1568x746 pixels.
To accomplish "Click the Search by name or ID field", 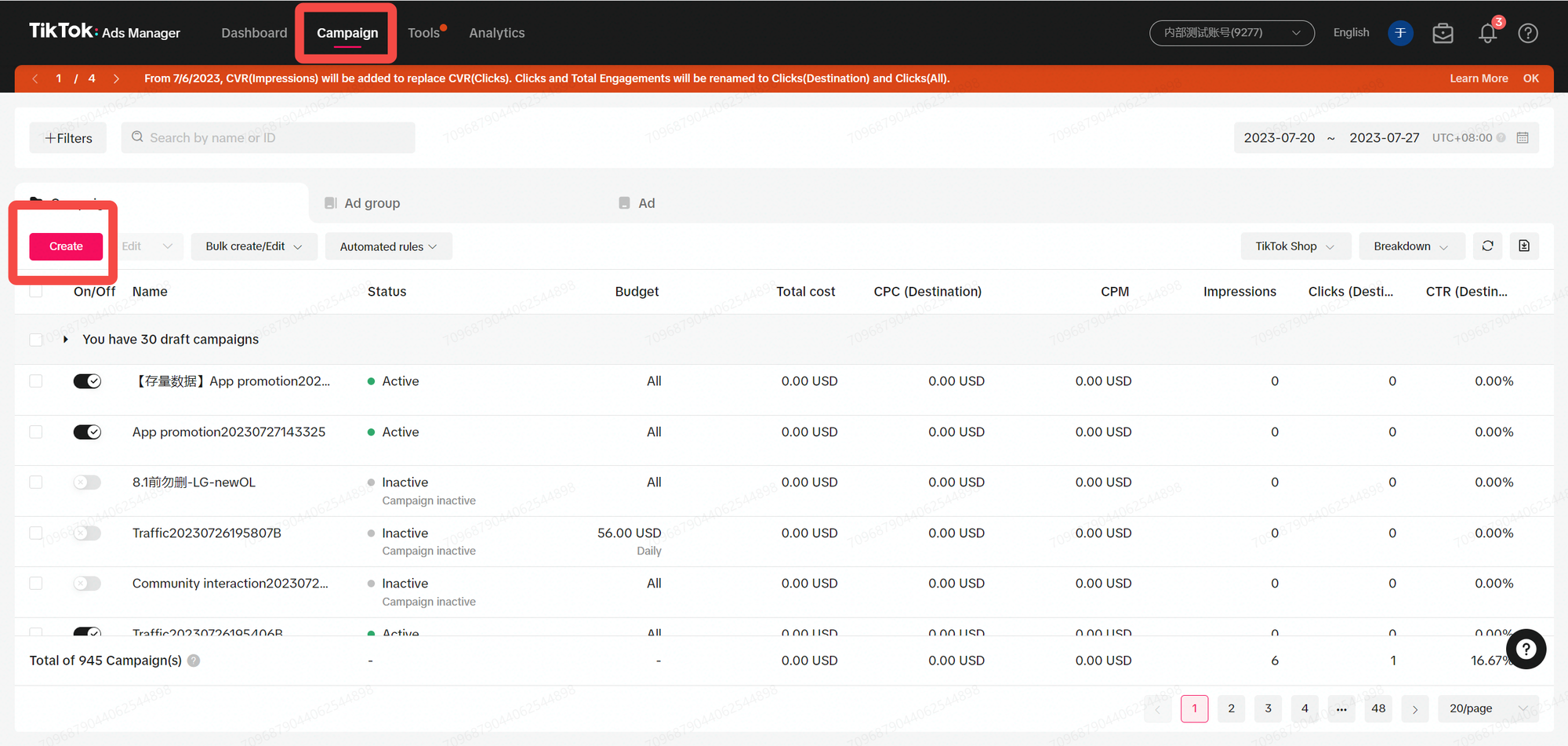I will coord(268,138).
